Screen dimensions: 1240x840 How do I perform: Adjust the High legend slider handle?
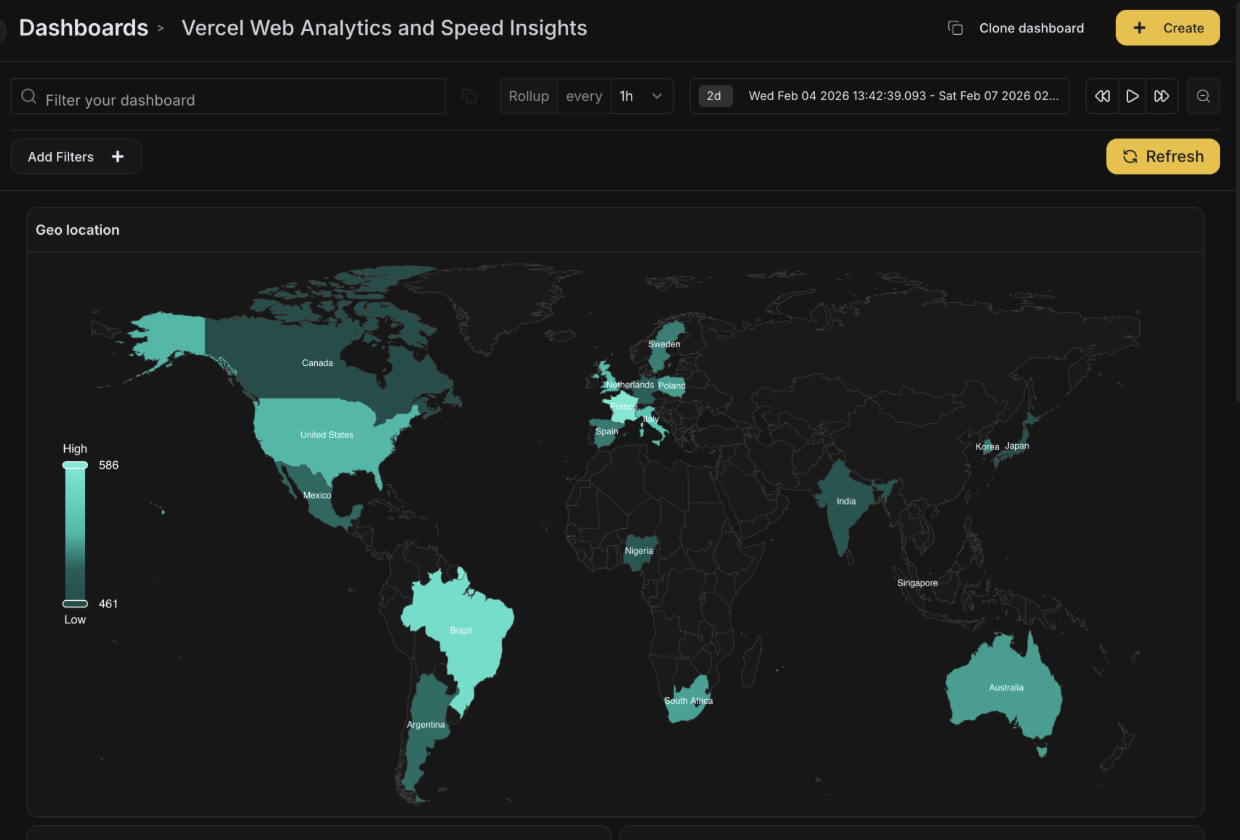point(75,465)
